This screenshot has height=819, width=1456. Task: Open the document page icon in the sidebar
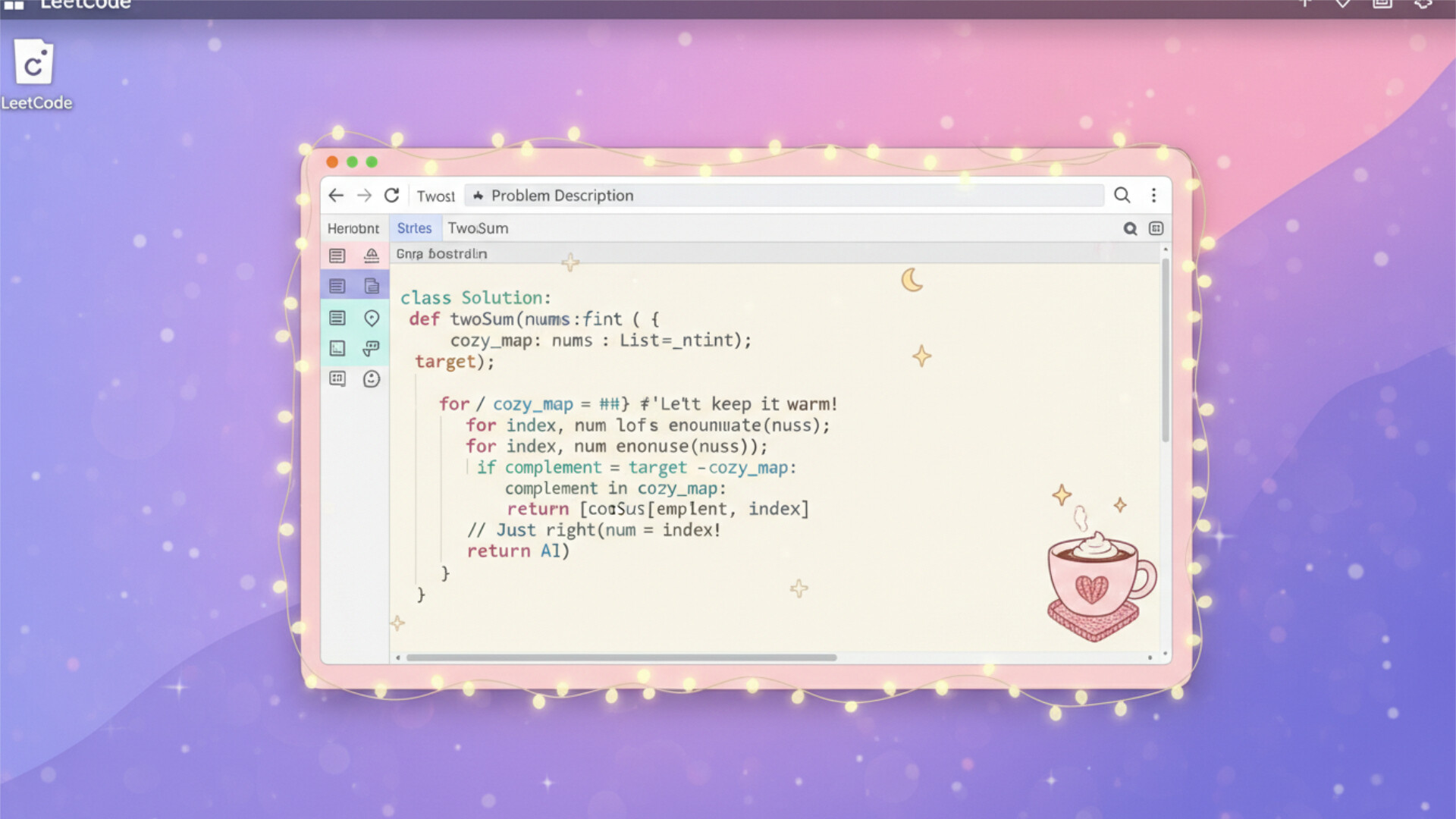click(x=372, y=285)
